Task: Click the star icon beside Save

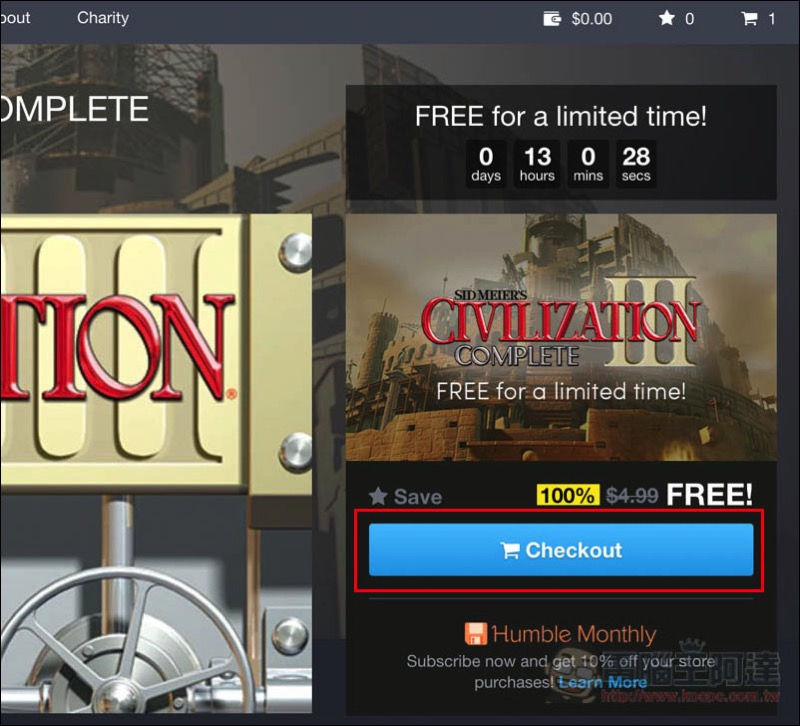Action: (378, 496)
